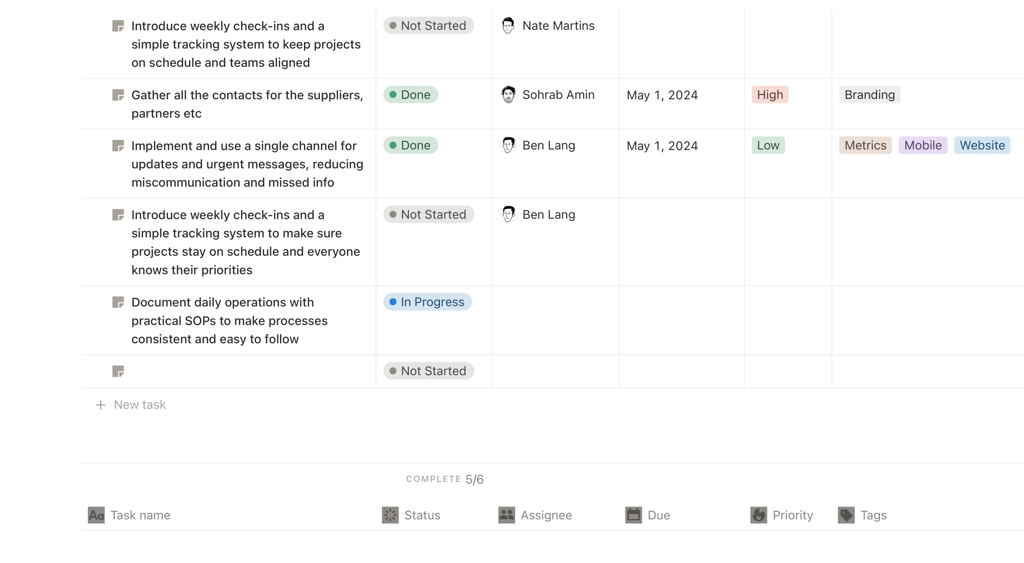Viewport: 1024px width, 563px height.
Task: Click the Branding tag
Action: click(869, 95)
